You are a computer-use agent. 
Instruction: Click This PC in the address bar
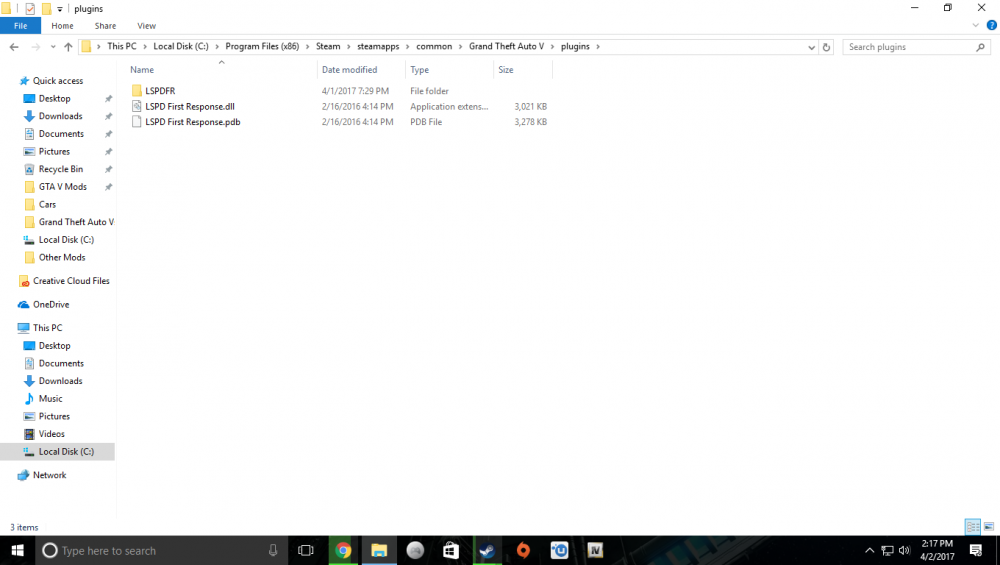[122, 47]
